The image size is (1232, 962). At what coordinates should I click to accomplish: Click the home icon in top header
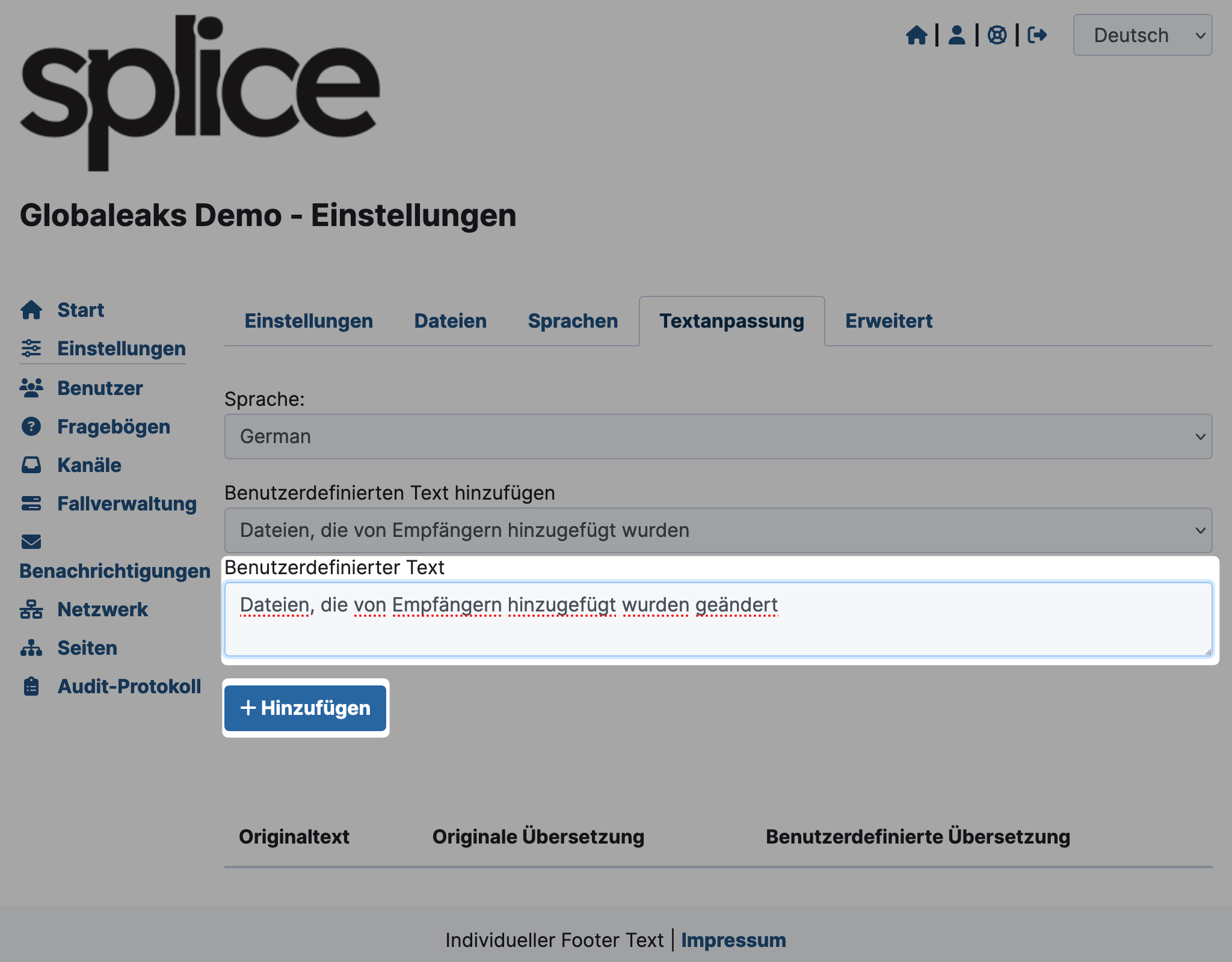click(916, 35)
